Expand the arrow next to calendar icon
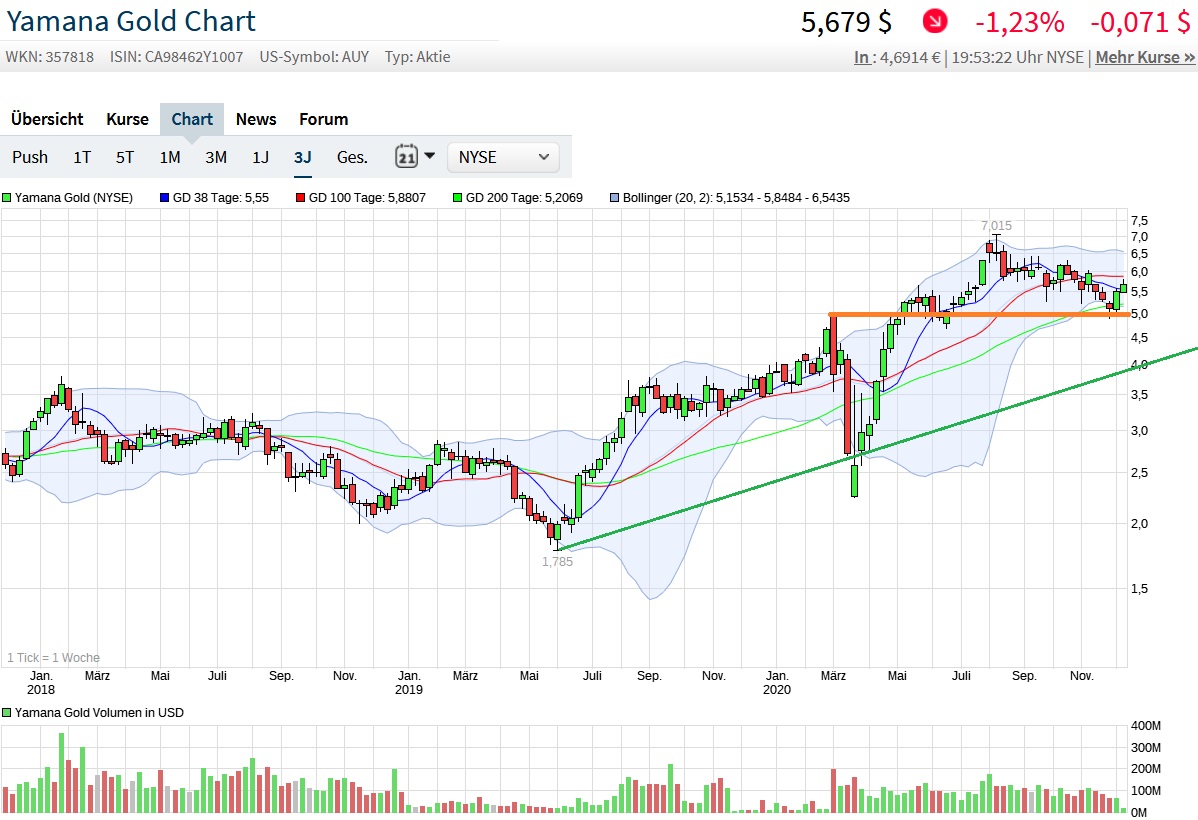1198x820 pixels. pos(430,156)
